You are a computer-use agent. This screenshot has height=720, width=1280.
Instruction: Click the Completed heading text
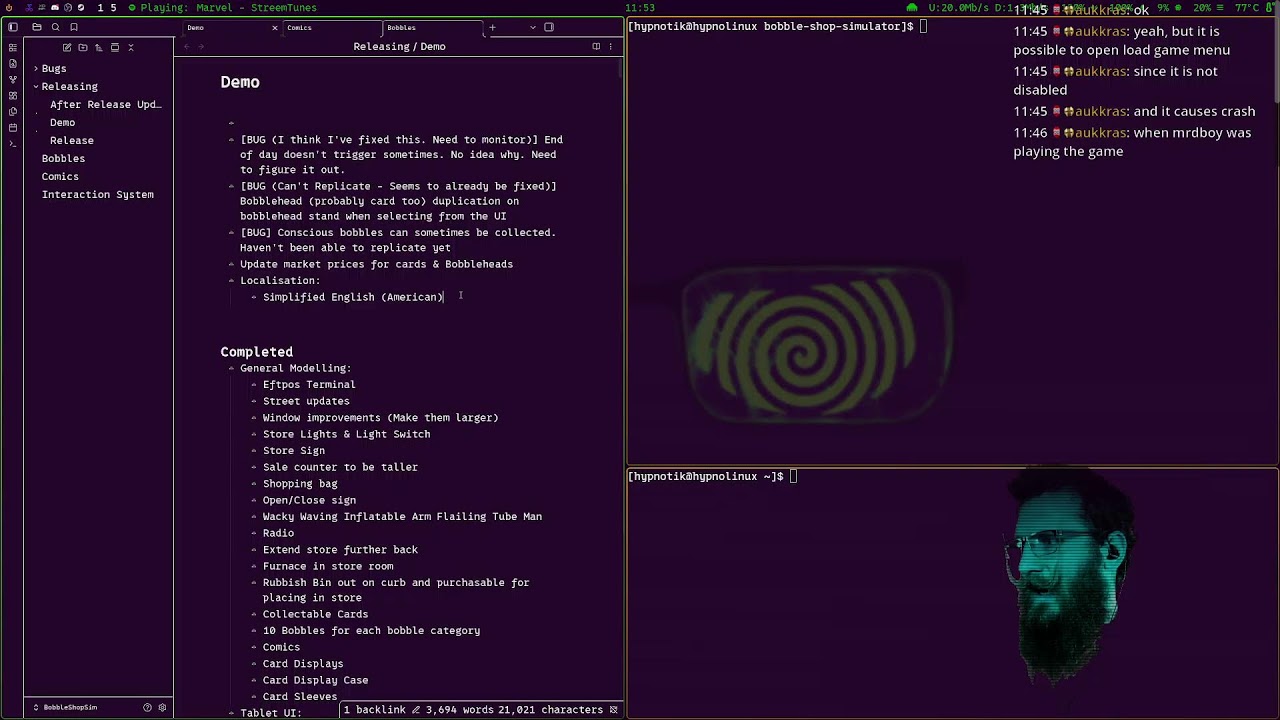click(x=257, y=352)
